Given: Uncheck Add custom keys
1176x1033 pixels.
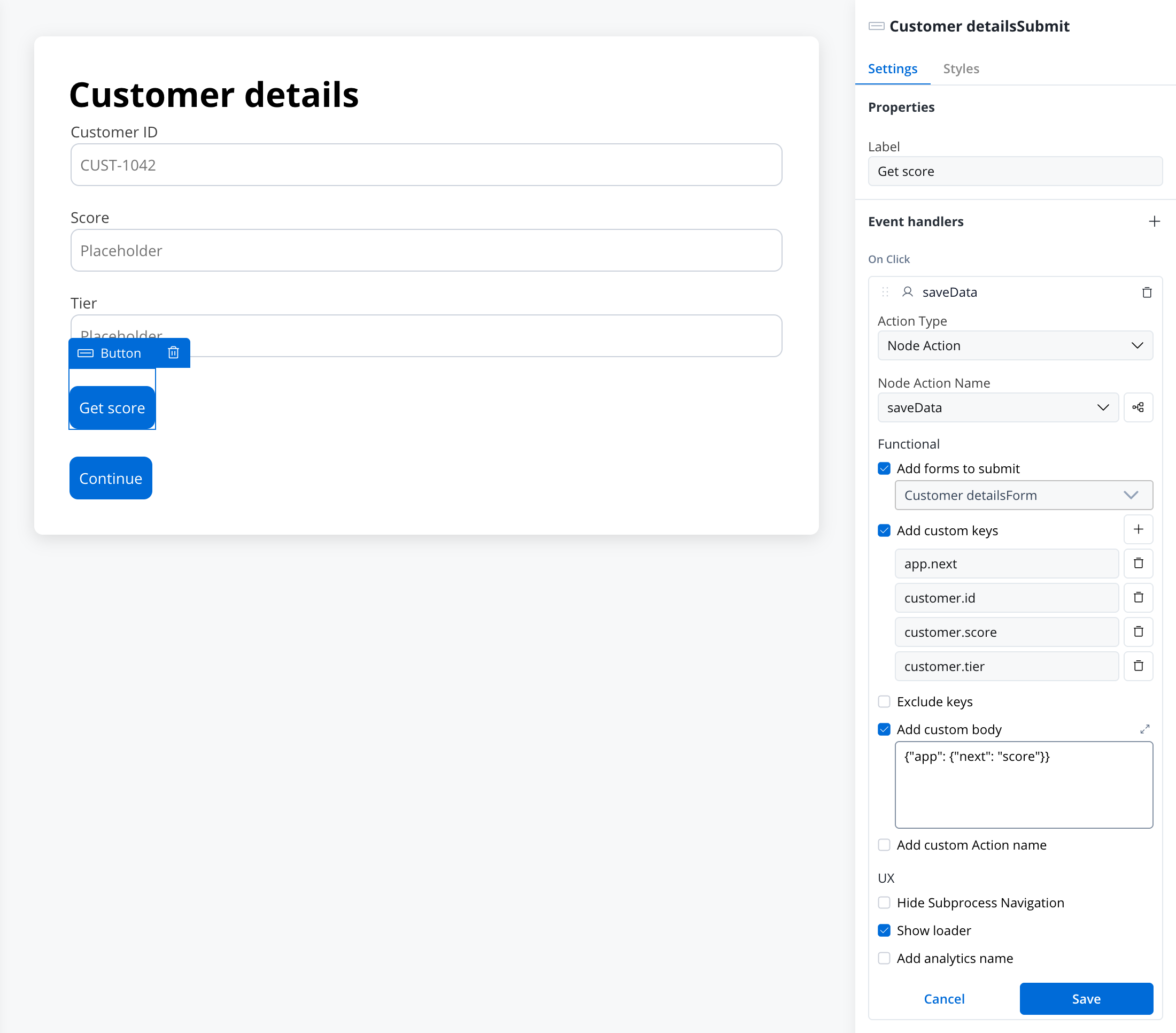Looking at the screenshot, I should (x=884, y=530).
